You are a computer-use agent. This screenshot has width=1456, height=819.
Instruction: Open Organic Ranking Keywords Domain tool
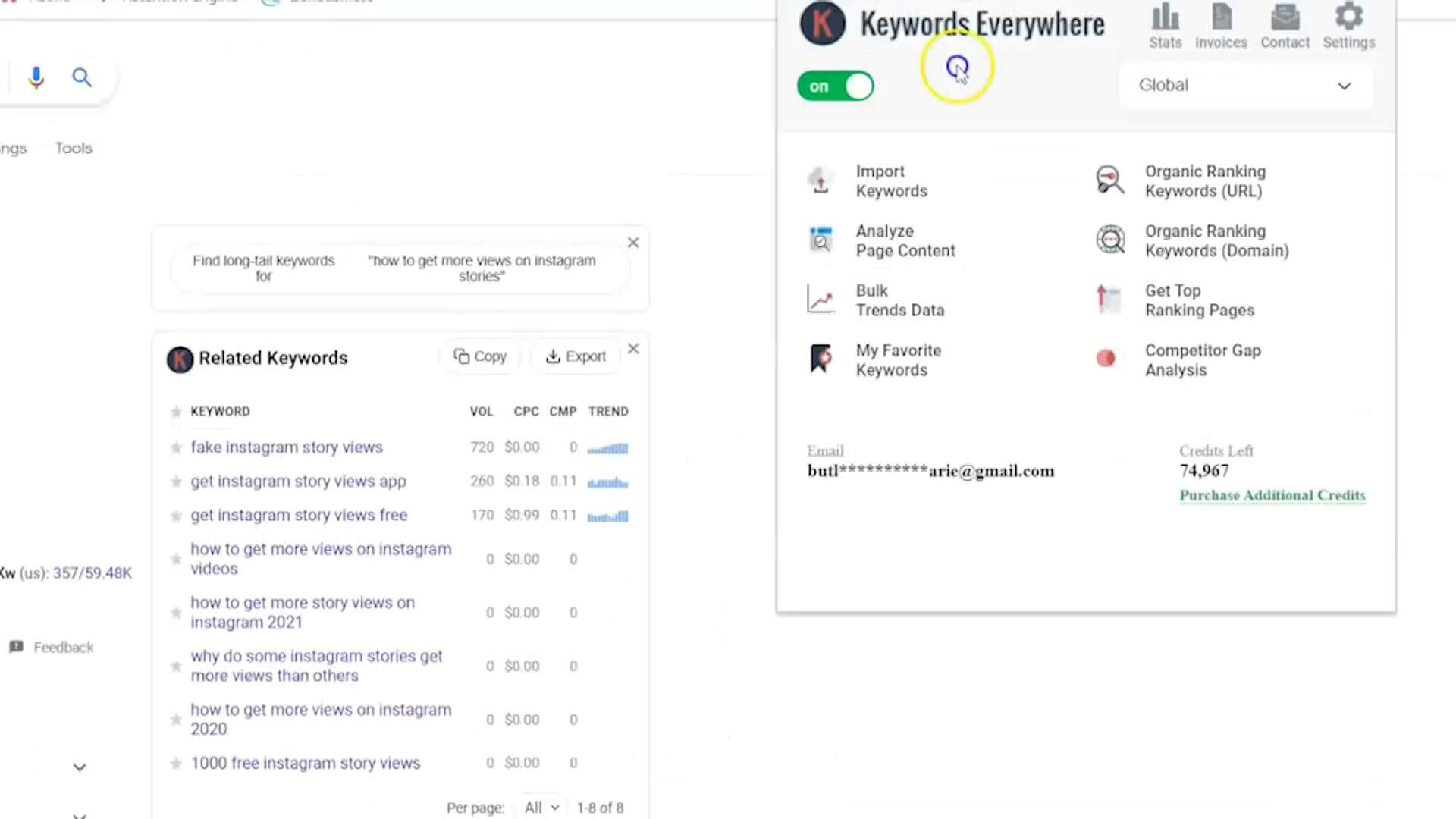coord(1217,240)
